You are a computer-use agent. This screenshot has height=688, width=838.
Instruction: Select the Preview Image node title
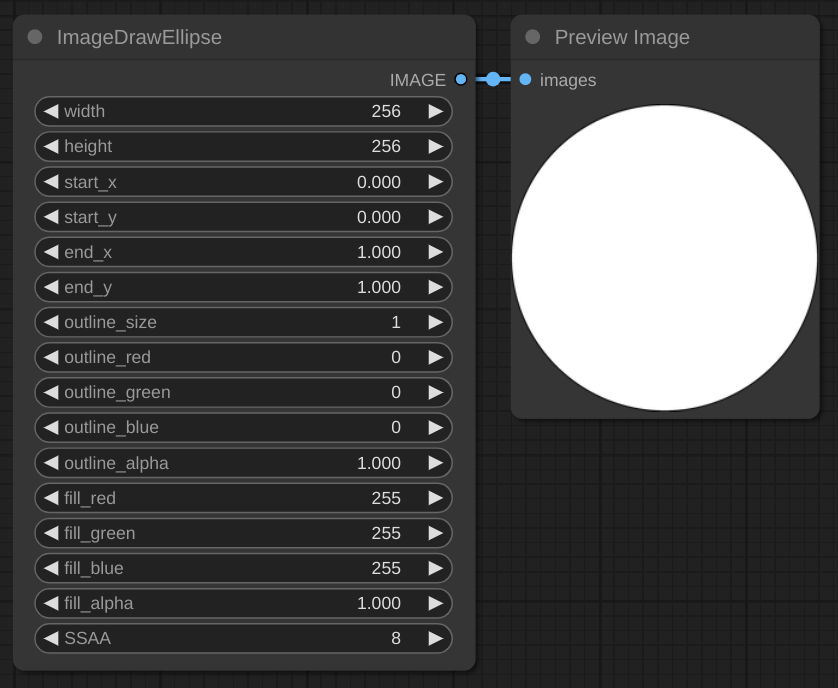click(622, 37)
